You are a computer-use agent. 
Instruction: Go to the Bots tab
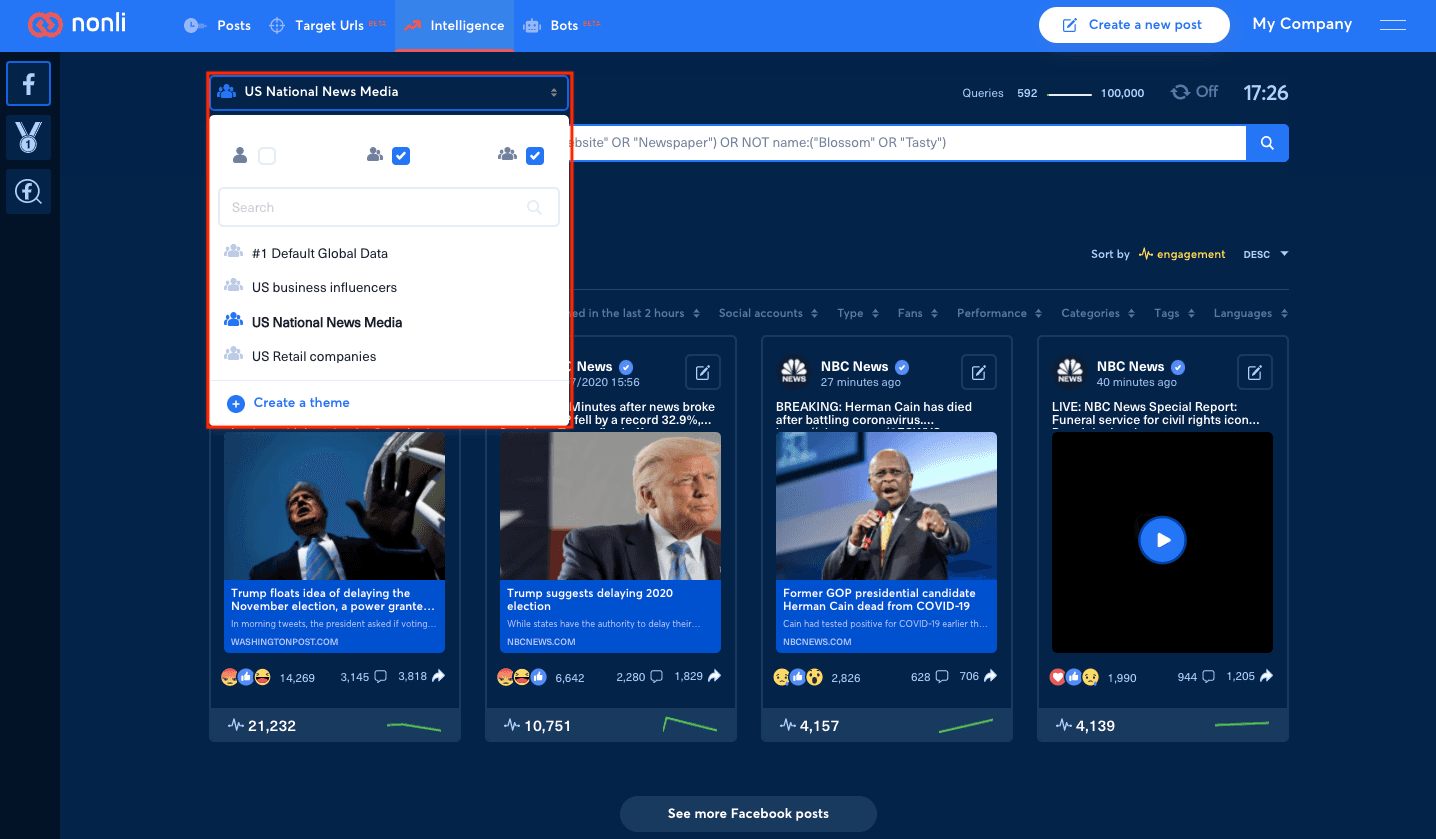(x=563, y=26)
